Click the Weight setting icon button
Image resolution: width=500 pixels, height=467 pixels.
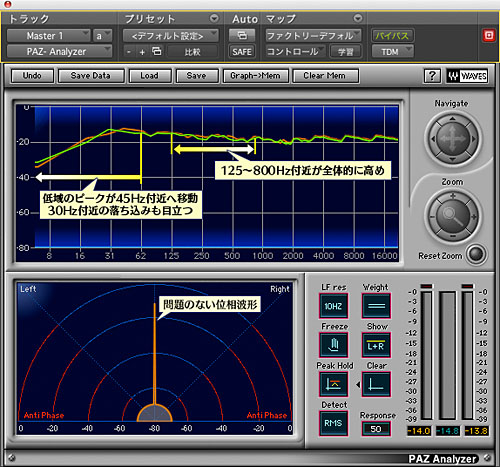pyautogui.click(x=376, y=306)
